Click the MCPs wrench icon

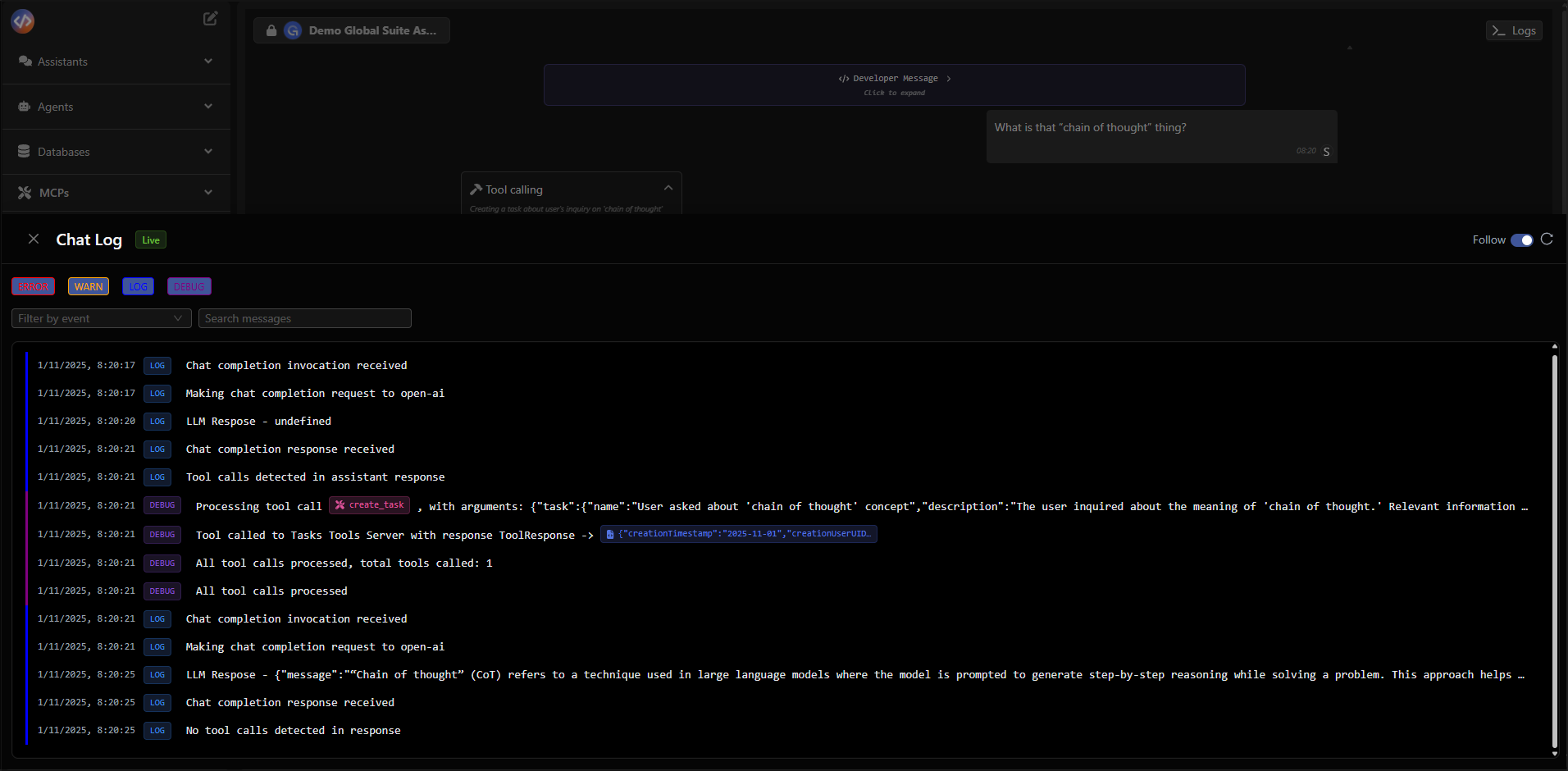[25, 192]
